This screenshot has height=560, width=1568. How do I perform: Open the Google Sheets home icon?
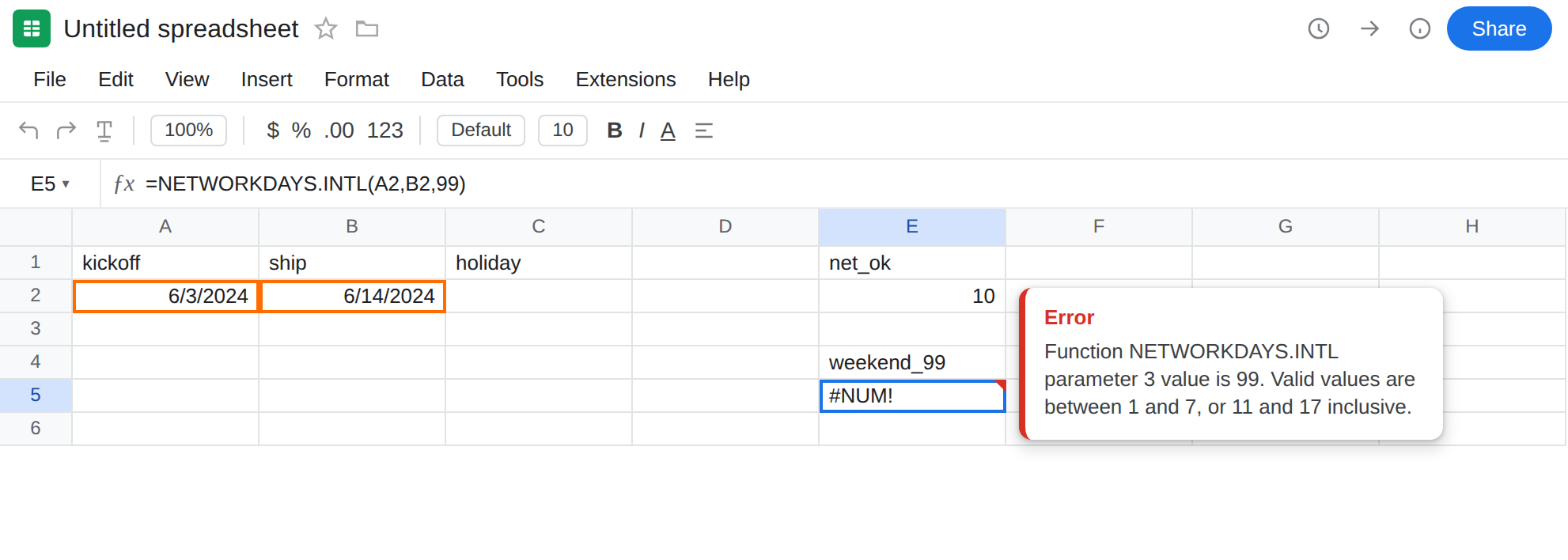point(32,28)
